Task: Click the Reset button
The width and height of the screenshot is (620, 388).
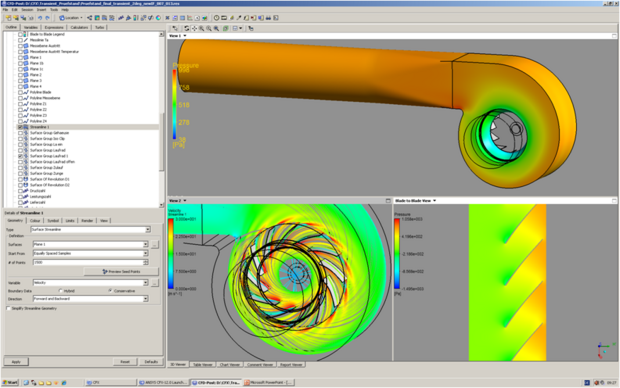Action: coord(125,362)
